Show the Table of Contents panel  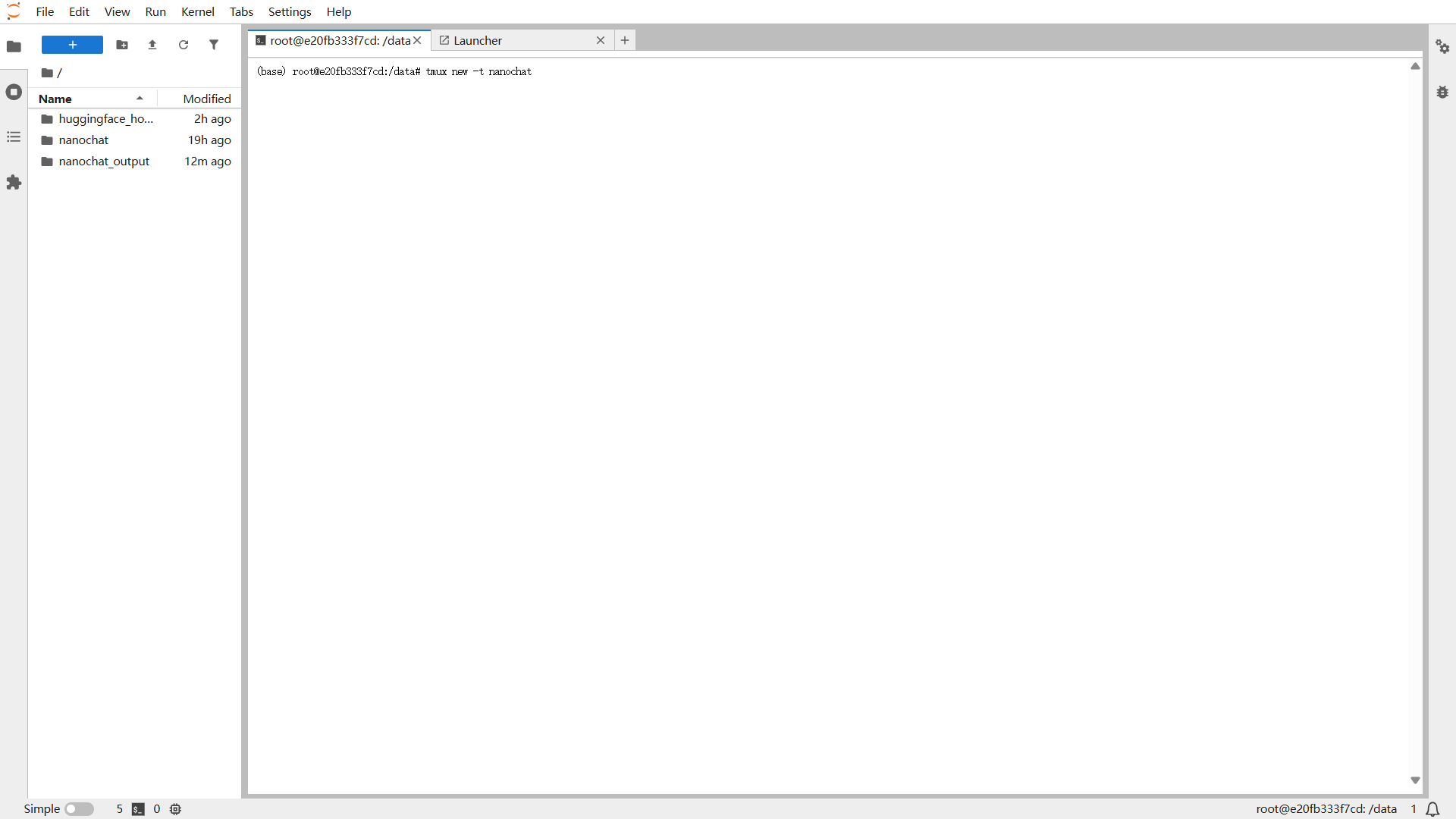point(14,137)
